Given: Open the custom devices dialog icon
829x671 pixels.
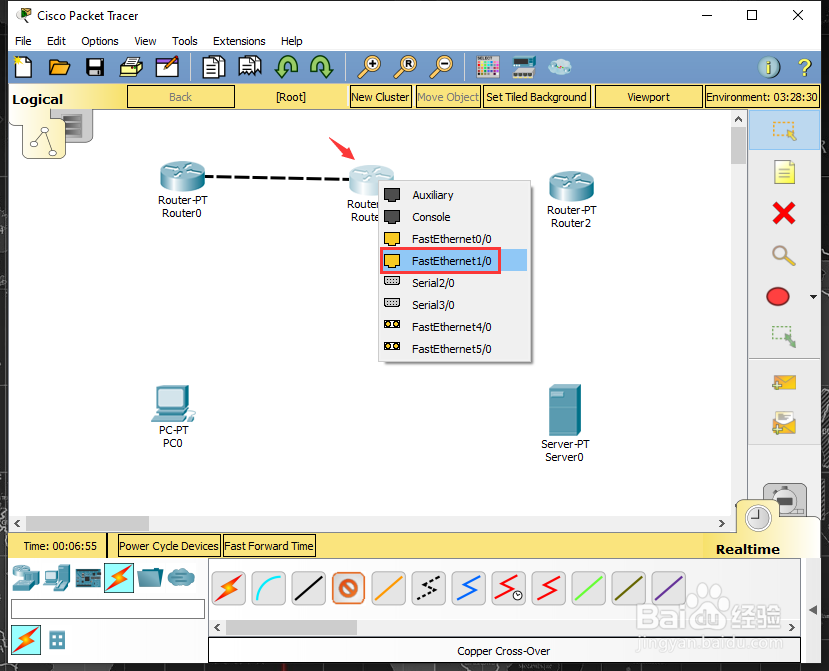Looking at the screenshot, I should [524, 67].
